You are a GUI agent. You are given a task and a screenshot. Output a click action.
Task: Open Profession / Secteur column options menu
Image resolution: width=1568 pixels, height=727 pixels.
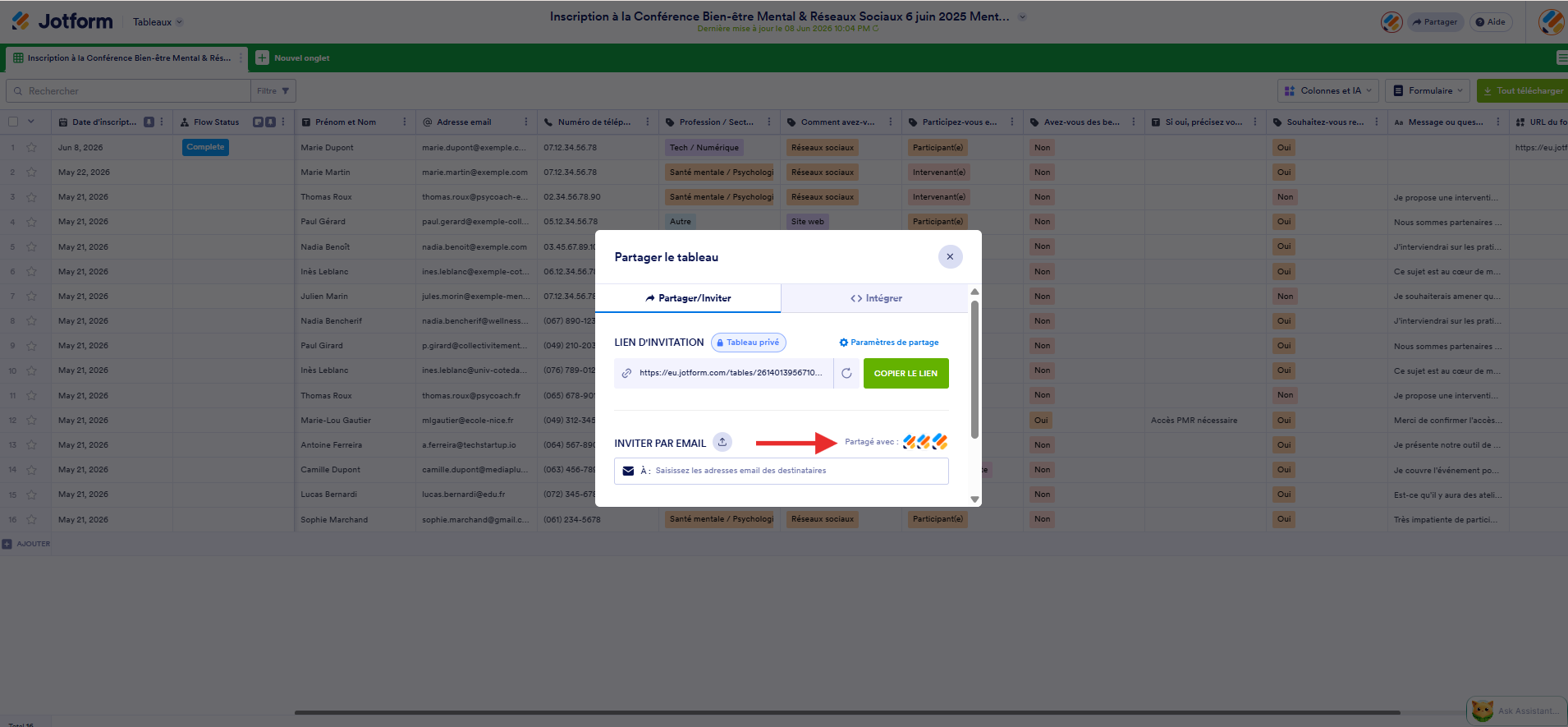point(769,122)
